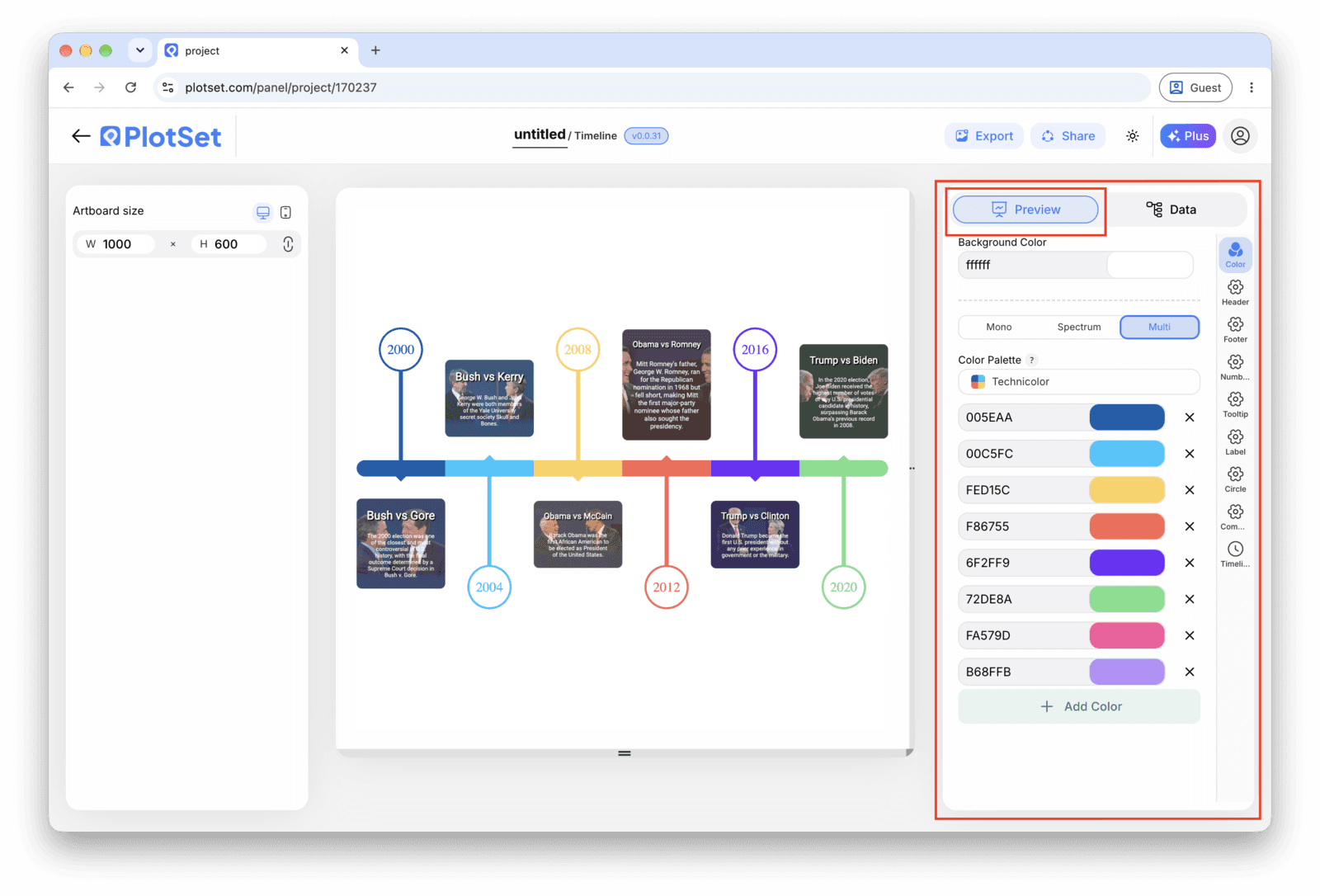Click the Color Palette help question mark
The height and width of the screenshot is (896, 1320).
(1031, 361)
